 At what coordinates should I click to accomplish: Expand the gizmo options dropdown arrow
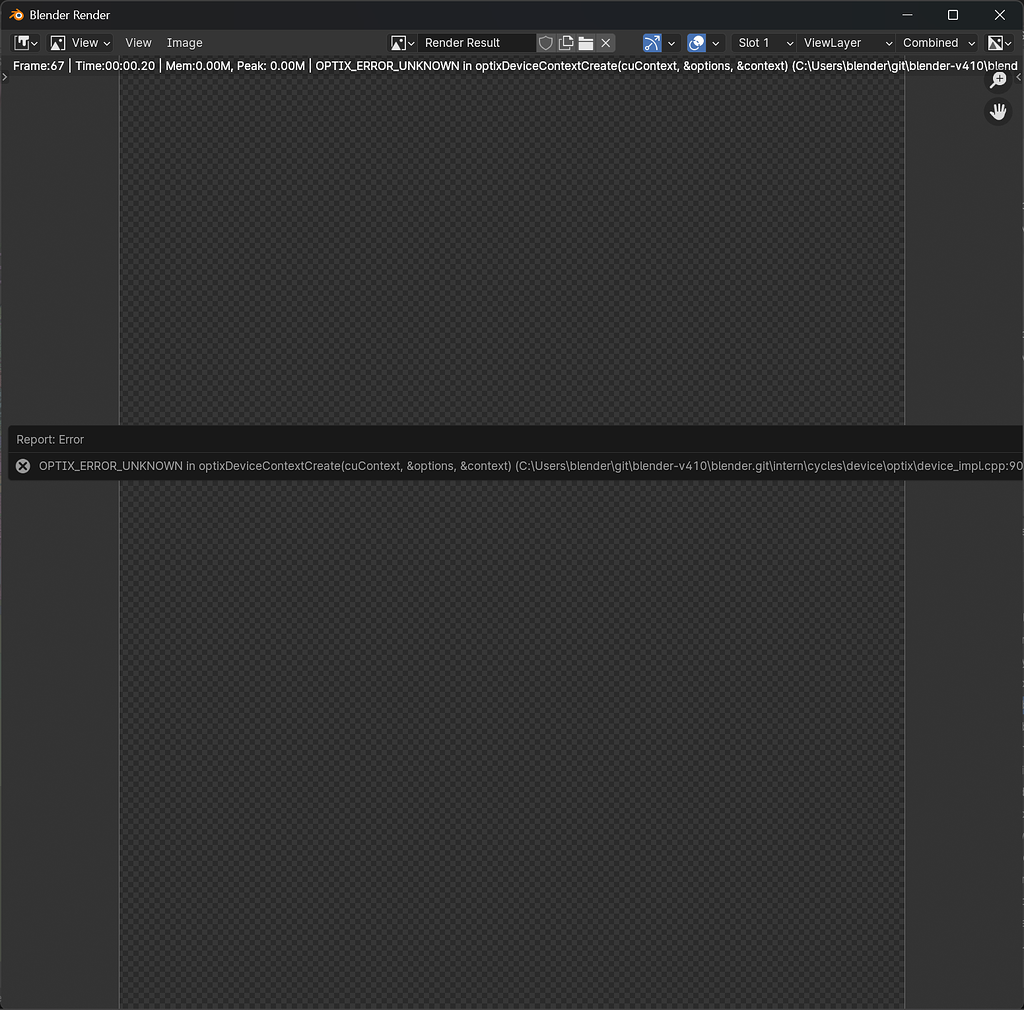point(671,43)
